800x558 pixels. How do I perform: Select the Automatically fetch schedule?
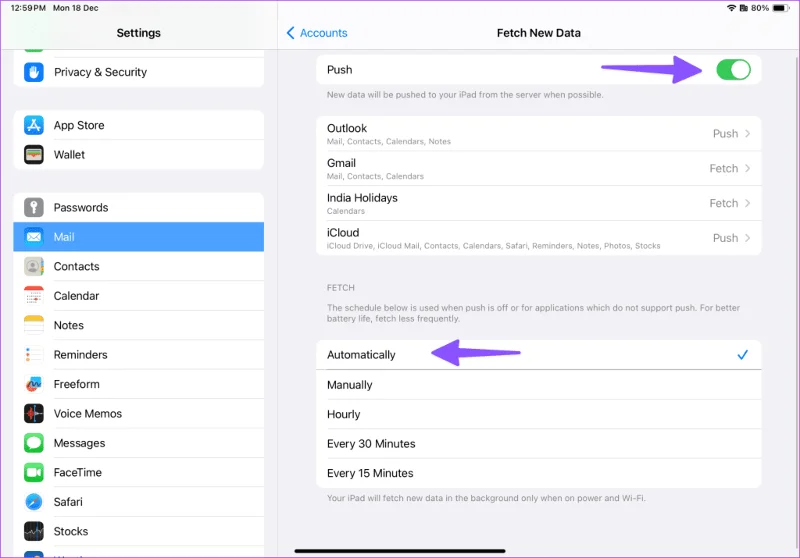pos(538,354)
